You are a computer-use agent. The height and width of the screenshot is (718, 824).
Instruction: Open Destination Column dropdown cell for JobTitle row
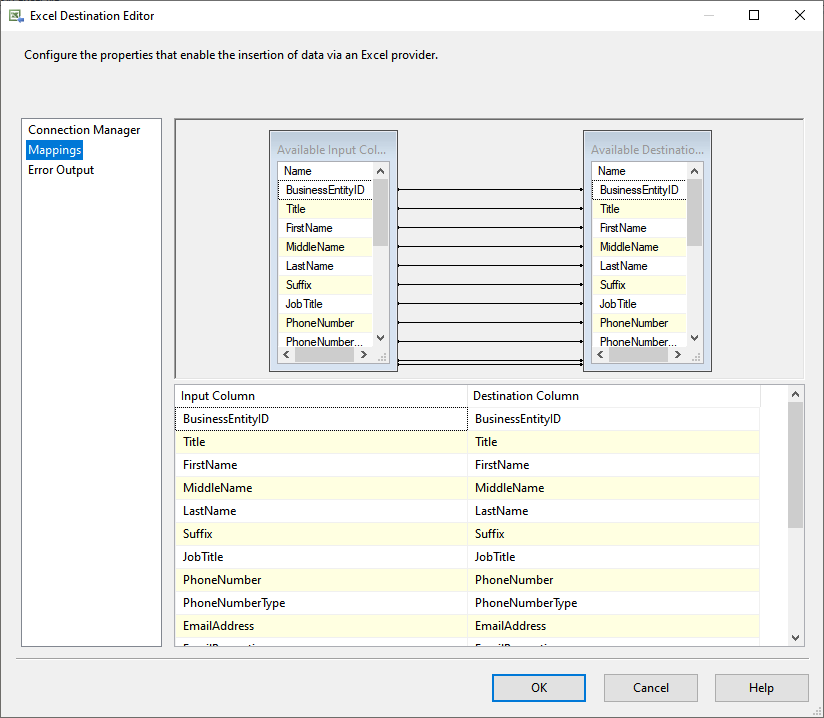pyautogui.click(x=613, y=557)
